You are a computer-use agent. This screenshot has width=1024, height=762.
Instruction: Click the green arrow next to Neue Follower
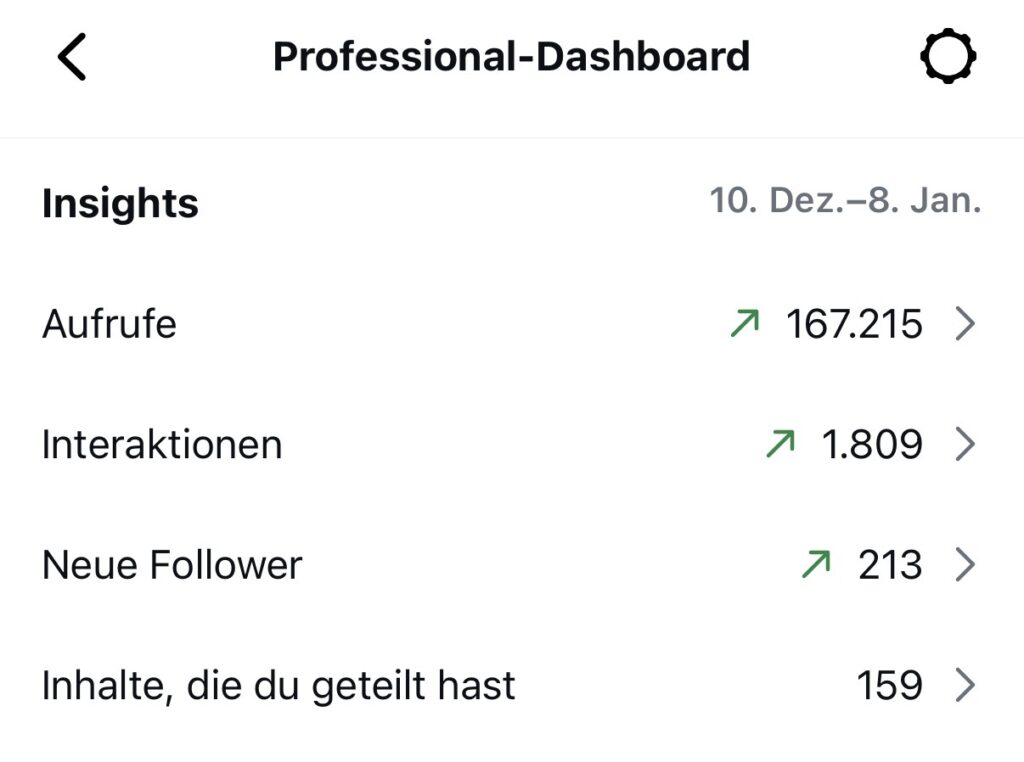[x=816, y=564]
